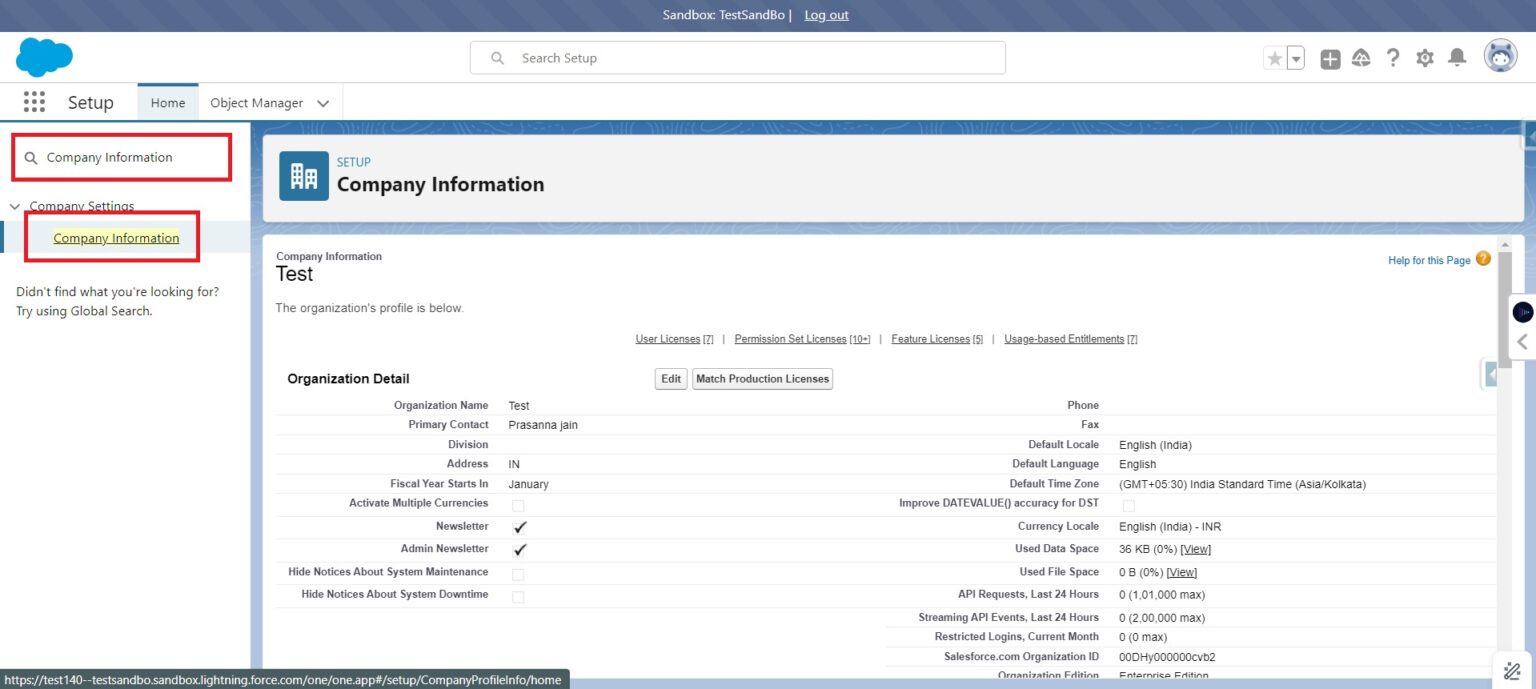Open the Object Manager dropdown chevron
Viewport: 1536px width, 689px height.
(322, 102)
